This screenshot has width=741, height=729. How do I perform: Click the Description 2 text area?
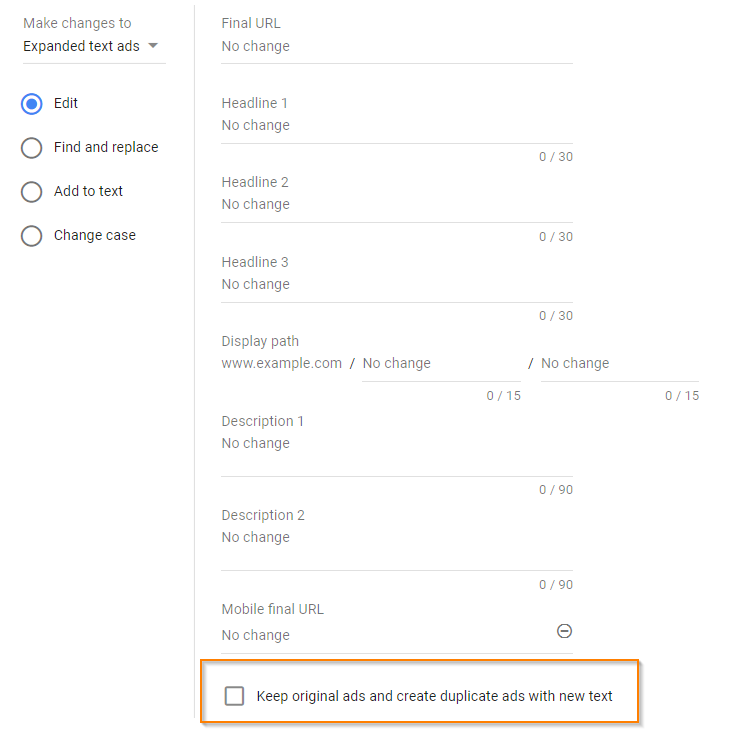point(397,549)
